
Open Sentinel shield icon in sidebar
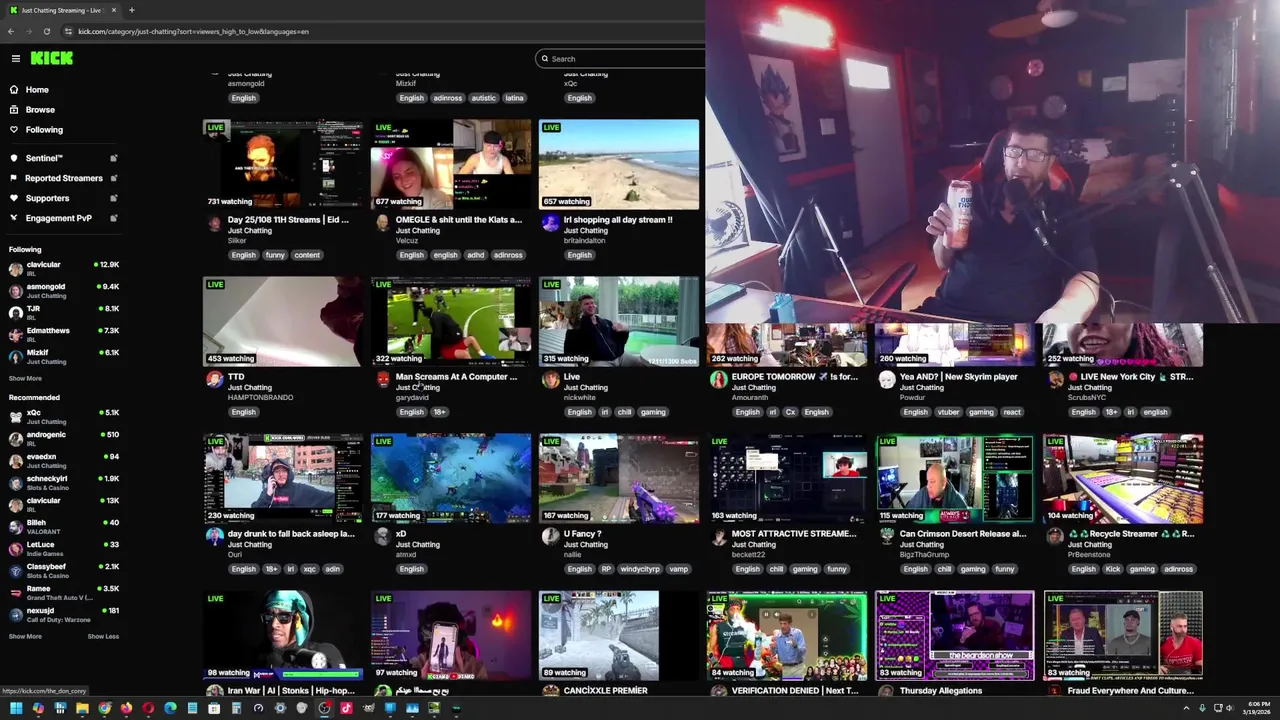(14, 158)
